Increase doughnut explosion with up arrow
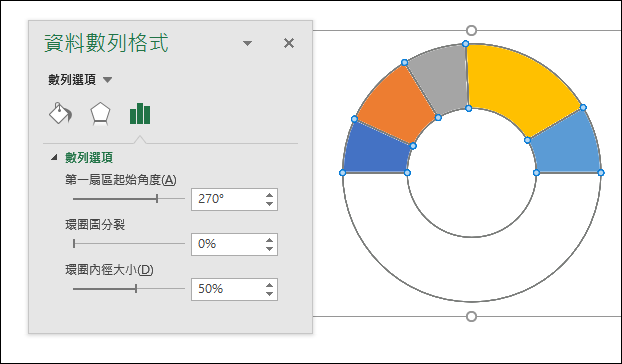The image size is (622, 364). click(x=270, y=240)
